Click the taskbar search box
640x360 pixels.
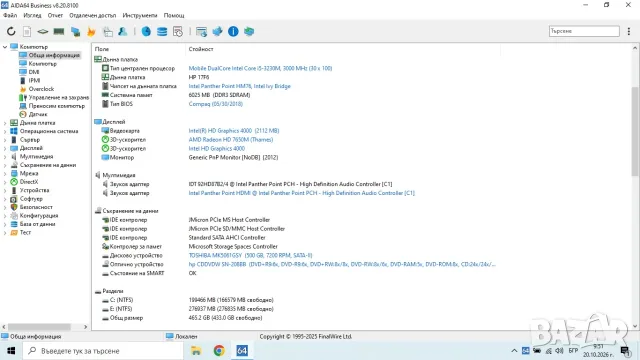[103, 351]
